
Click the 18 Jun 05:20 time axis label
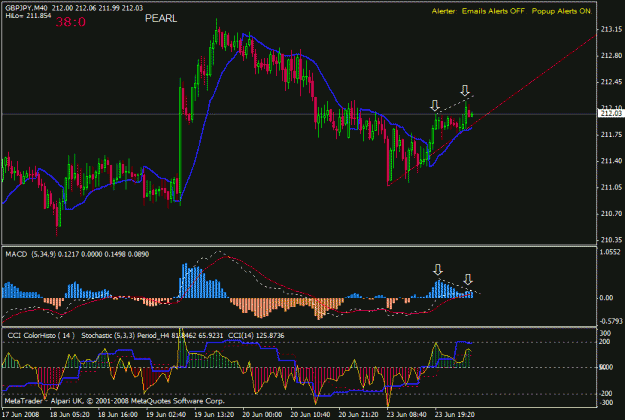tap(69, 414)
